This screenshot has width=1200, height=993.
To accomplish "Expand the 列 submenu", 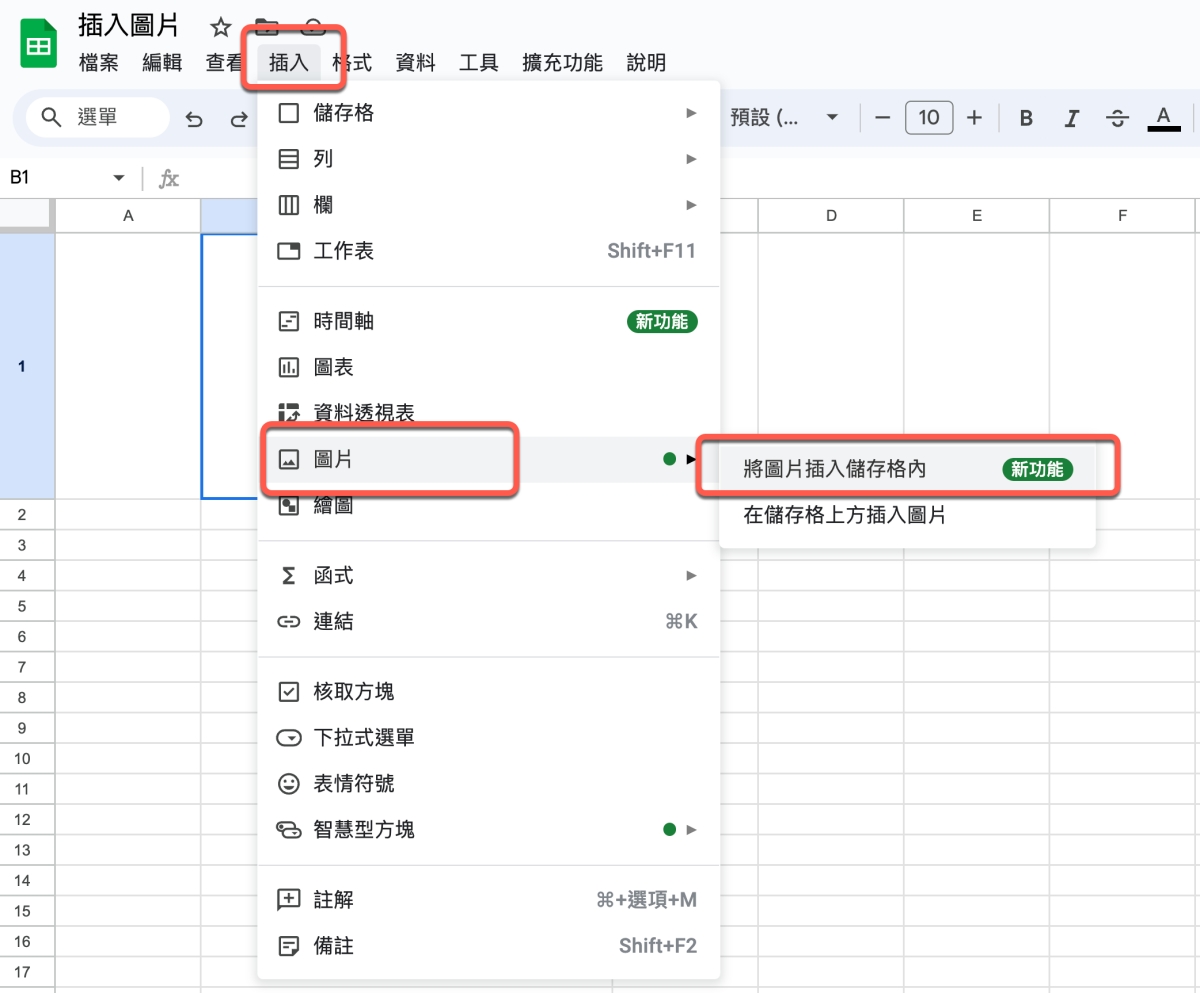I will click(488, 159).
